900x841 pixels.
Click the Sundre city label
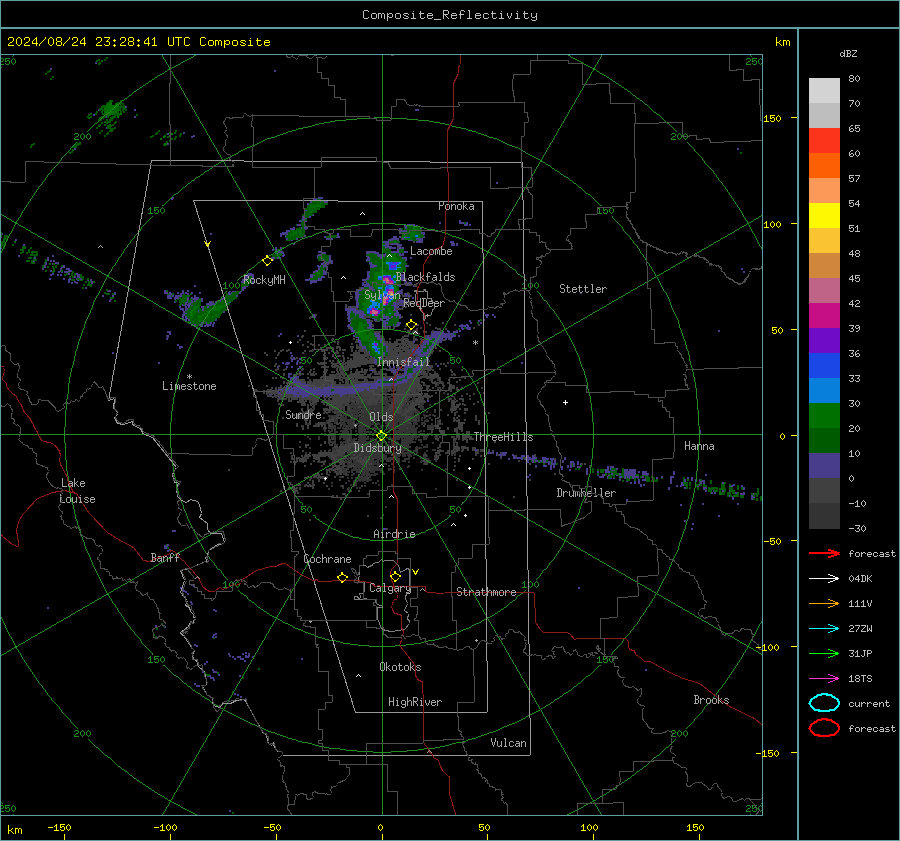point(303,415)
